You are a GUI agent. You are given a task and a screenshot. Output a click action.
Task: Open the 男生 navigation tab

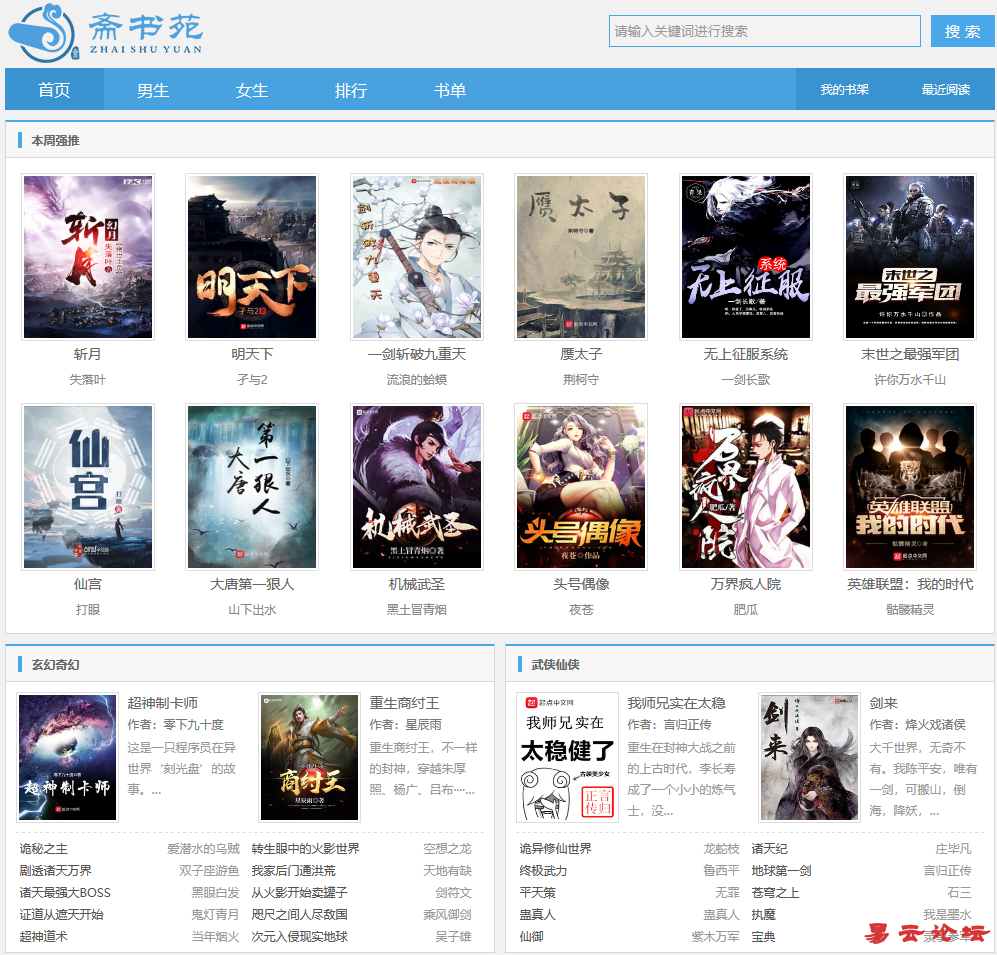tap(153, 90)
